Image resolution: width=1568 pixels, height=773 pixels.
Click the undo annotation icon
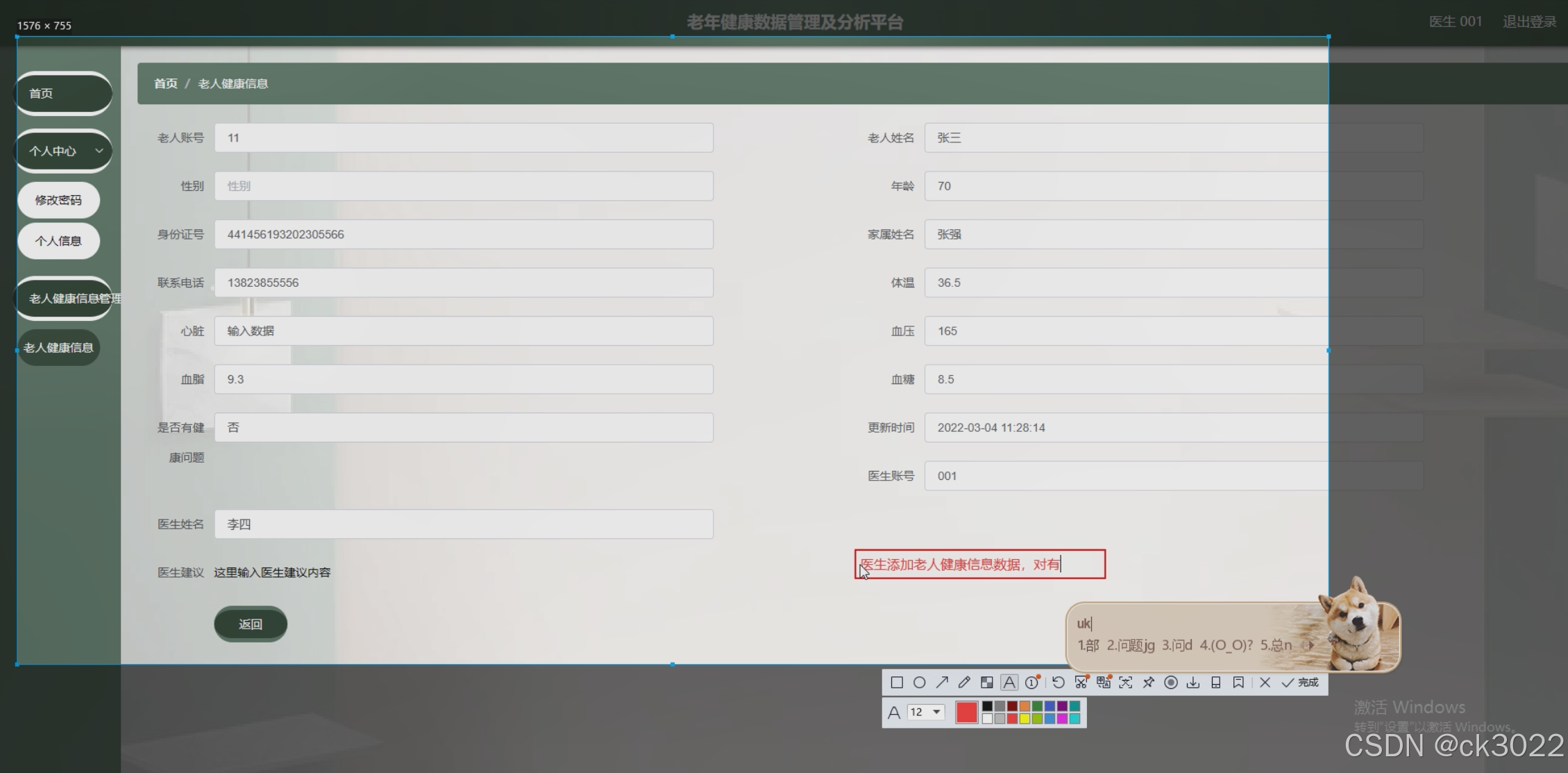click(1058, 683)
